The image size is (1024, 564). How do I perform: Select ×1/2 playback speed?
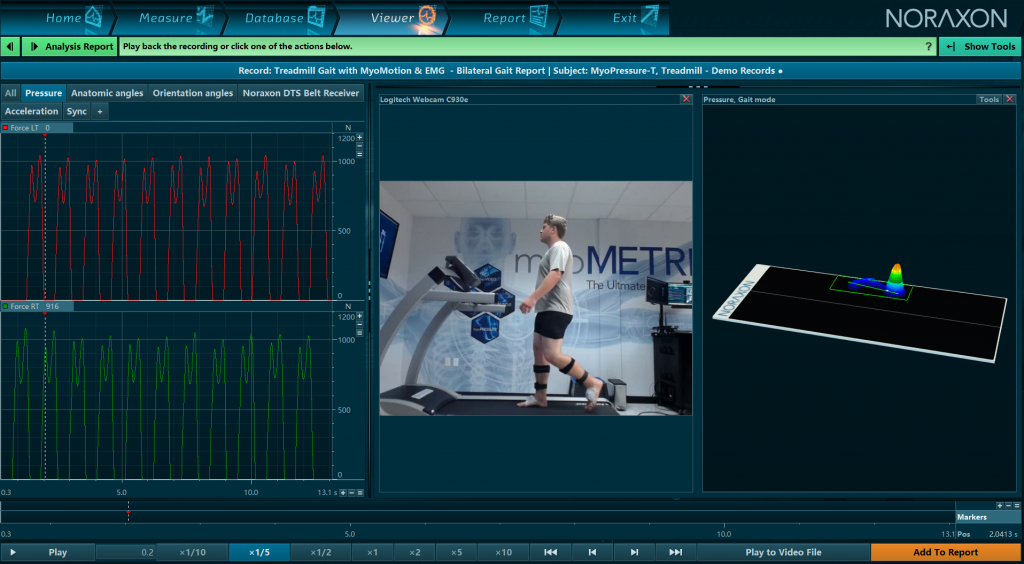point(321,552)
